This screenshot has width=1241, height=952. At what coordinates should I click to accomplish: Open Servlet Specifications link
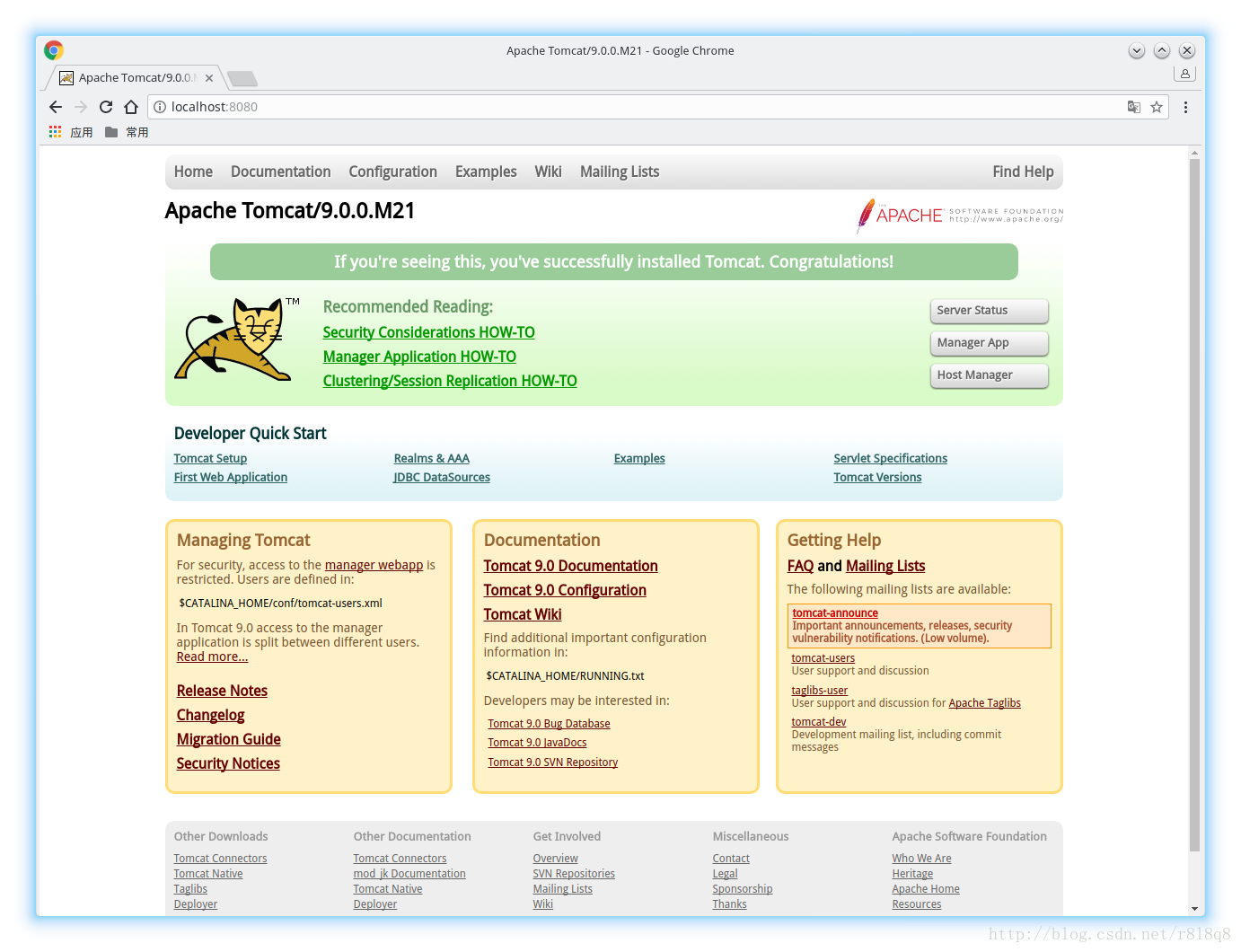[x=890, y=458]
